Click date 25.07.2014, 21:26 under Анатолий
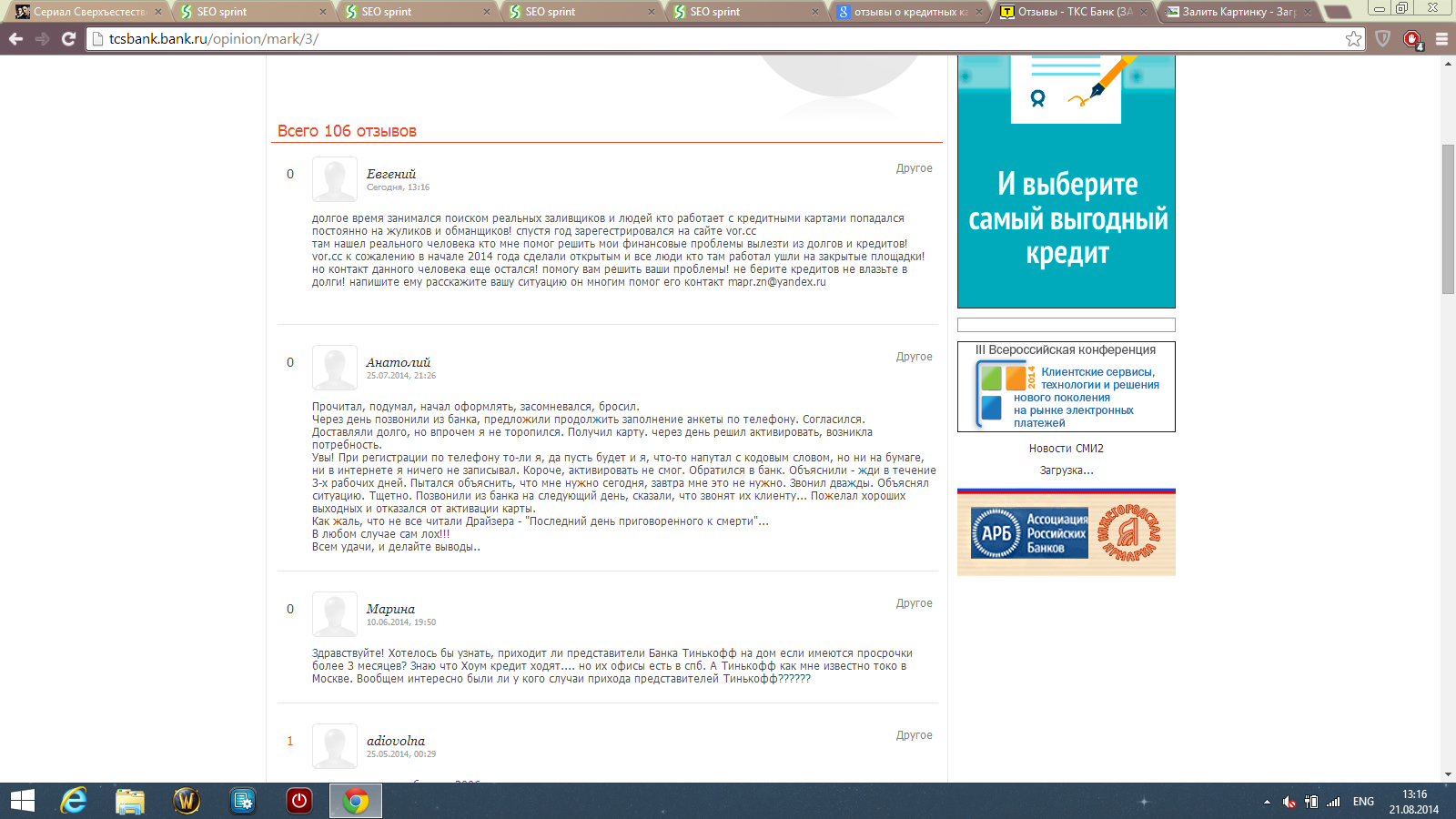This screenshot has height=819, width=1456. coord(401,376)
